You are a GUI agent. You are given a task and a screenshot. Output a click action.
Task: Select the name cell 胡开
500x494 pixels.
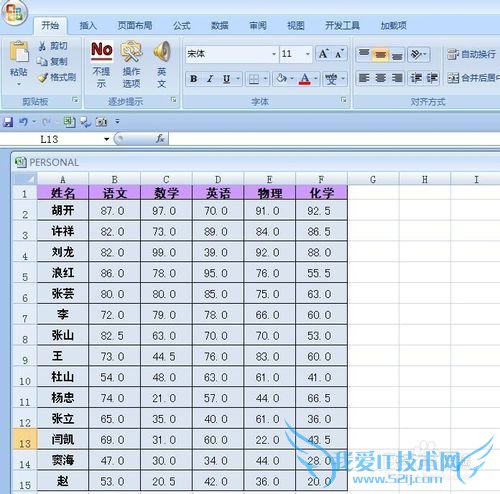point(63,210)
